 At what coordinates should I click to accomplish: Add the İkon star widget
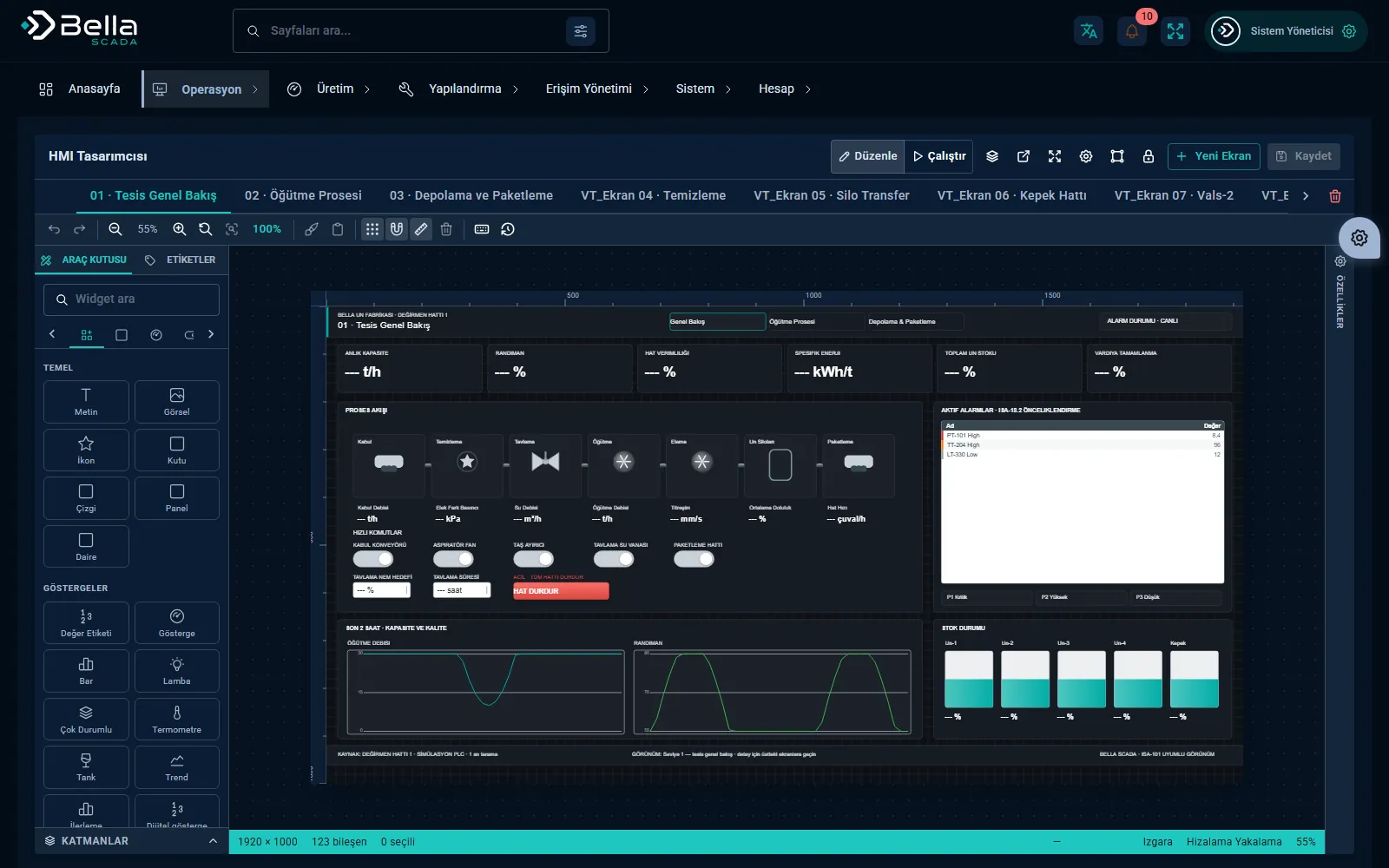point(86,450)
